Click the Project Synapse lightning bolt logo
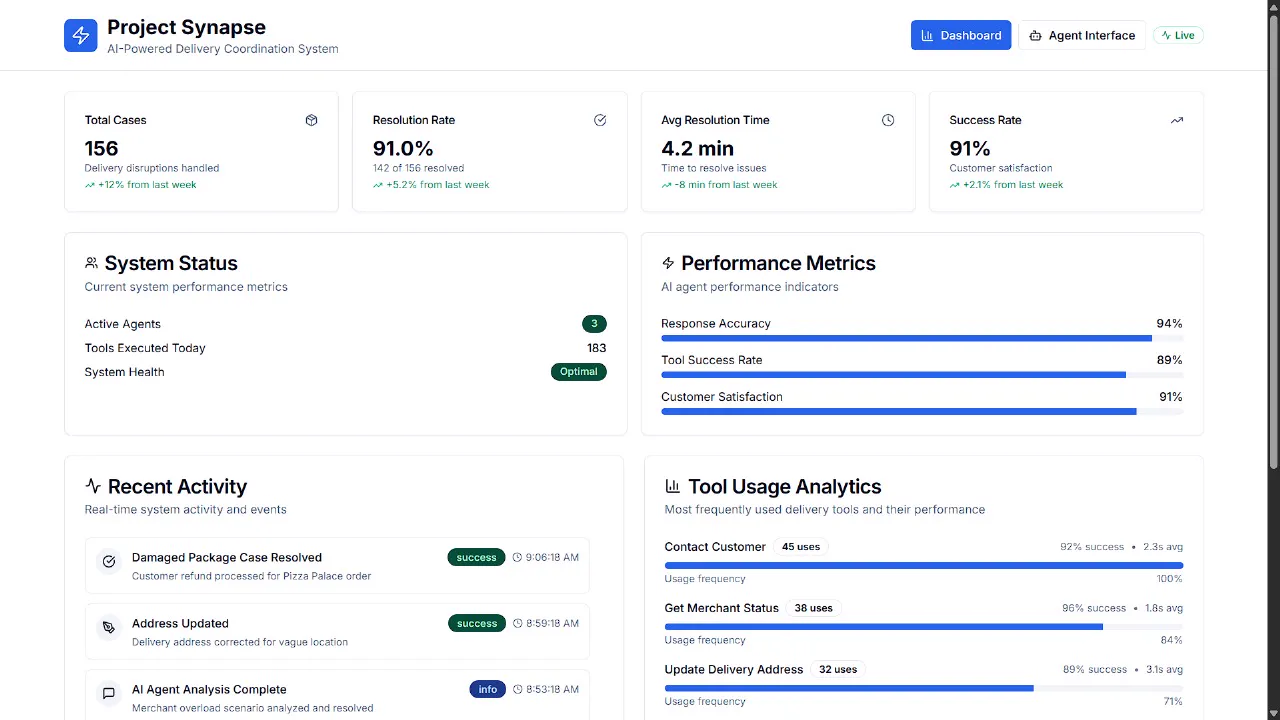The width and height of the screenshot is (1280, 720). [81, 35]
